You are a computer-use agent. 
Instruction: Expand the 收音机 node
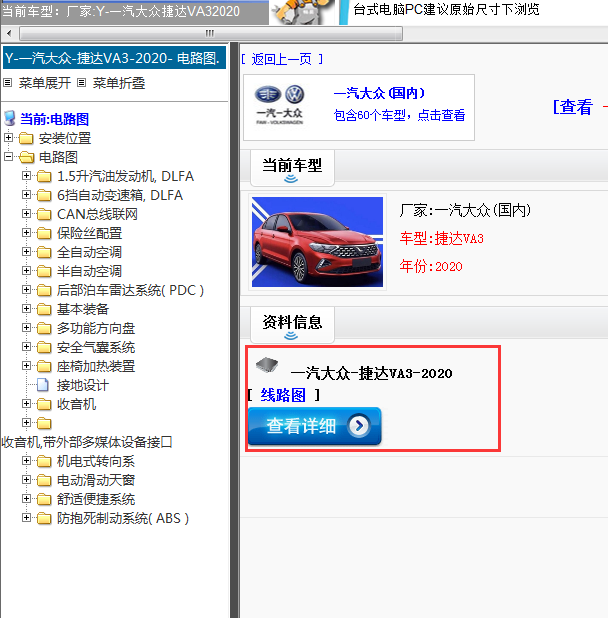point(26,404)
